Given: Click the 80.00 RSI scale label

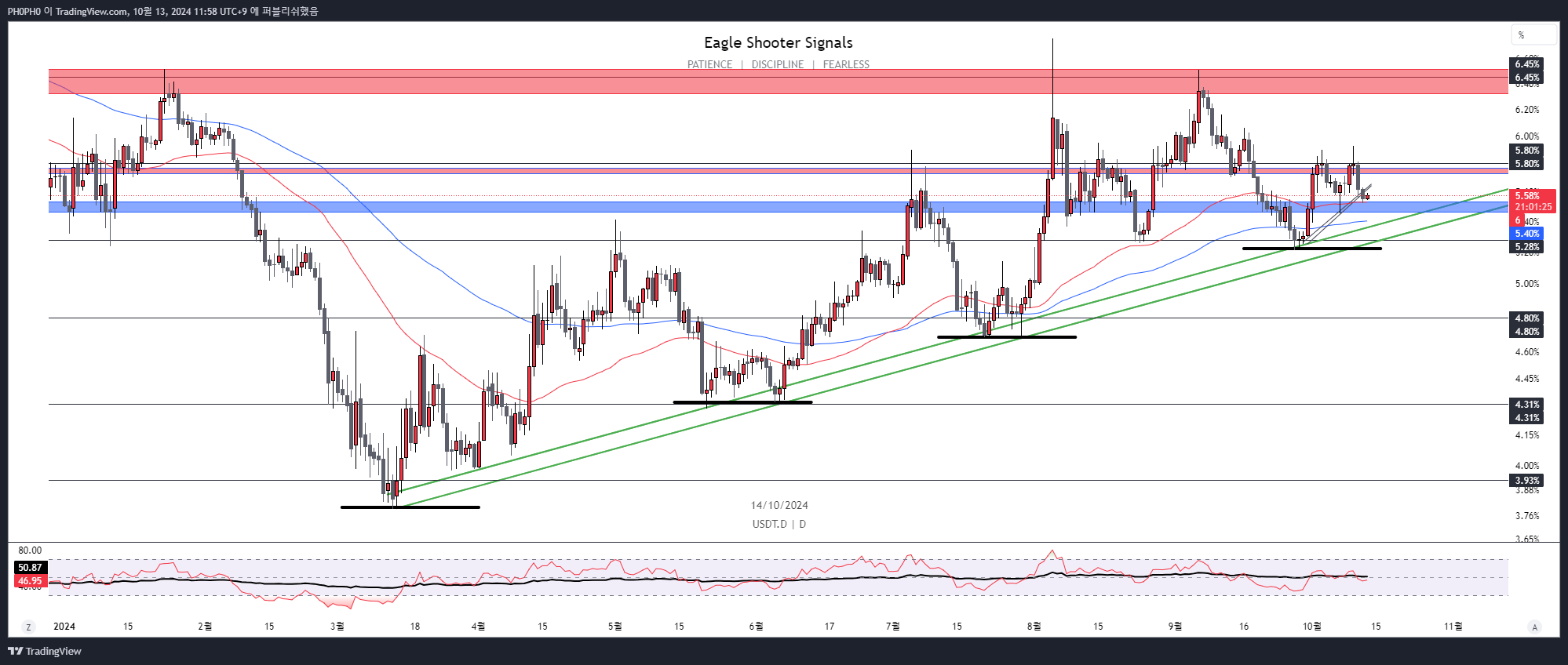Looking at the screenshot, I should point(30,551).
